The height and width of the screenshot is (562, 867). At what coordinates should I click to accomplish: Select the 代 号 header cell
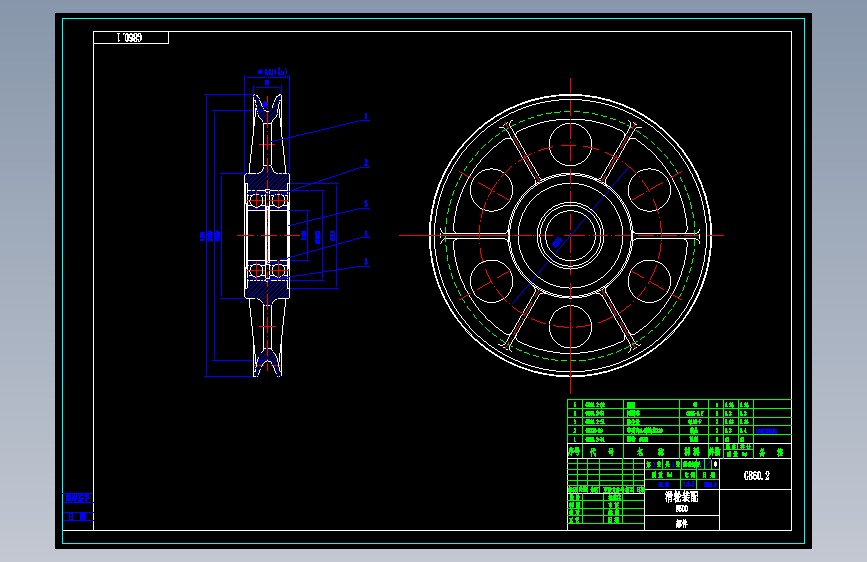tap(602, 452)
